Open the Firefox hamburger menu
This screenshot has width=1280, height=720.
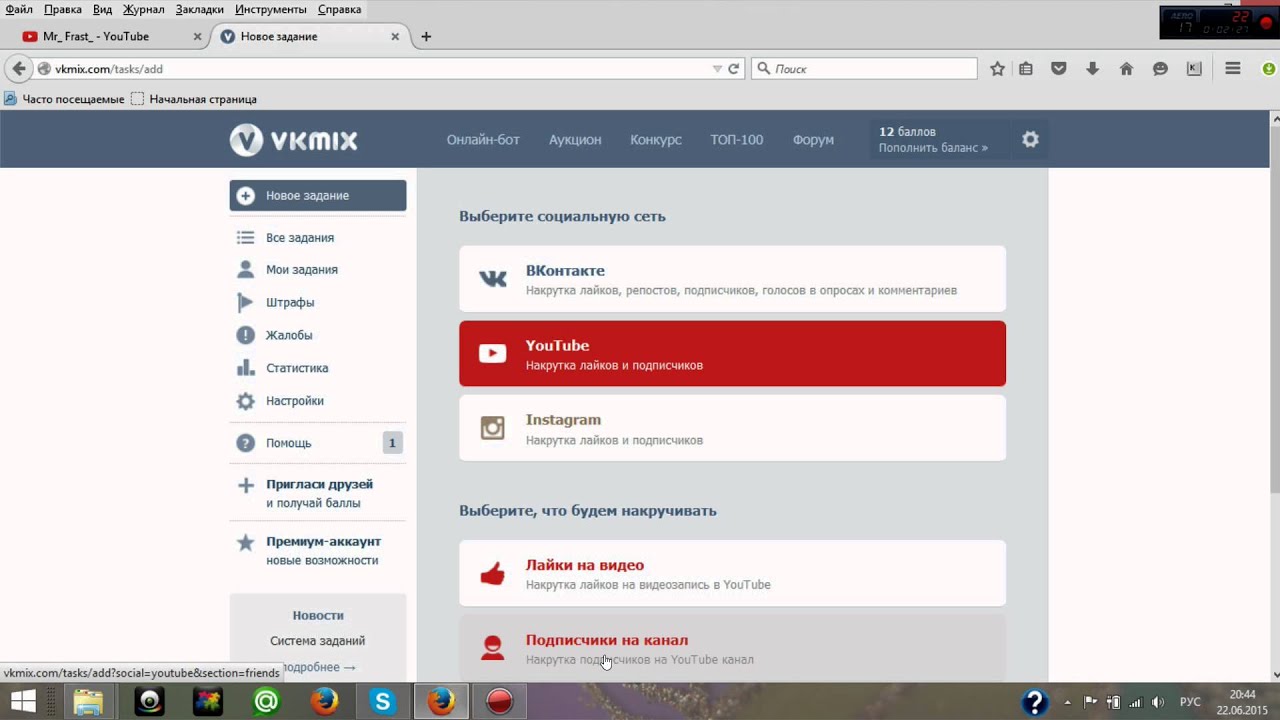point(1233,69)
